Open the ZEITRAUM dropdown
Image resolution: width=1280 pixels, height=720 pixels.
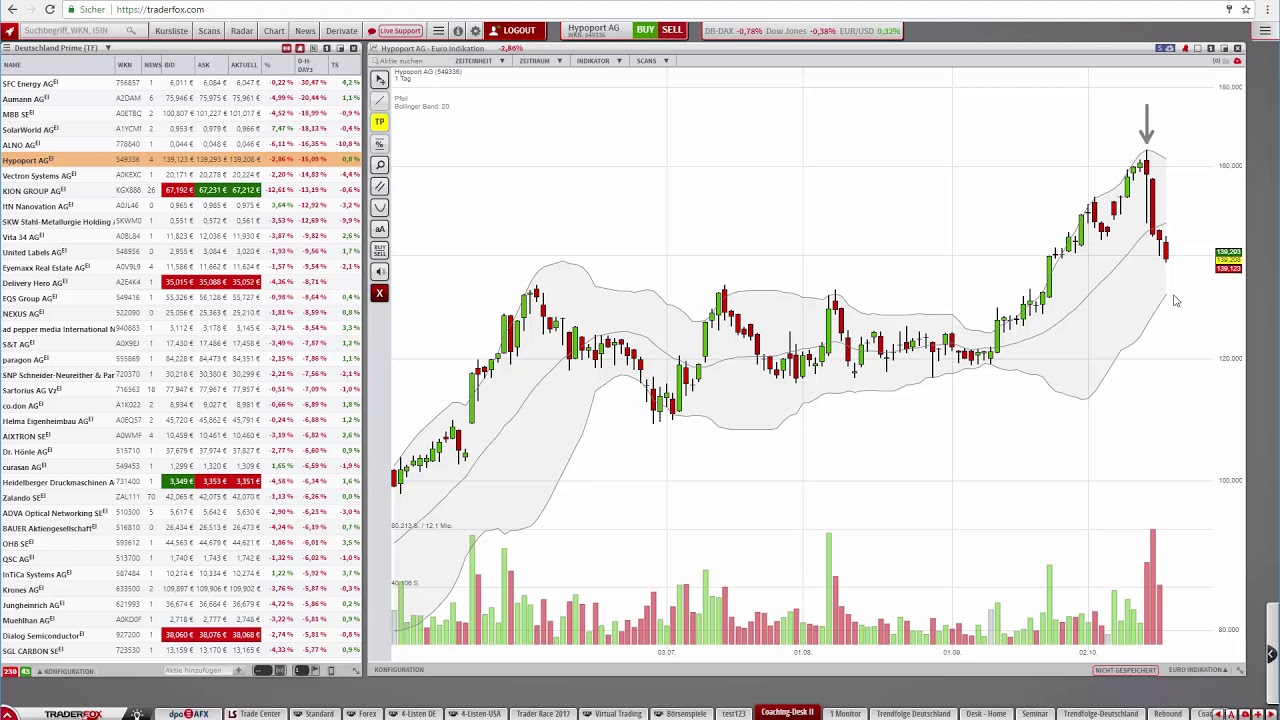tap(540, 61)
